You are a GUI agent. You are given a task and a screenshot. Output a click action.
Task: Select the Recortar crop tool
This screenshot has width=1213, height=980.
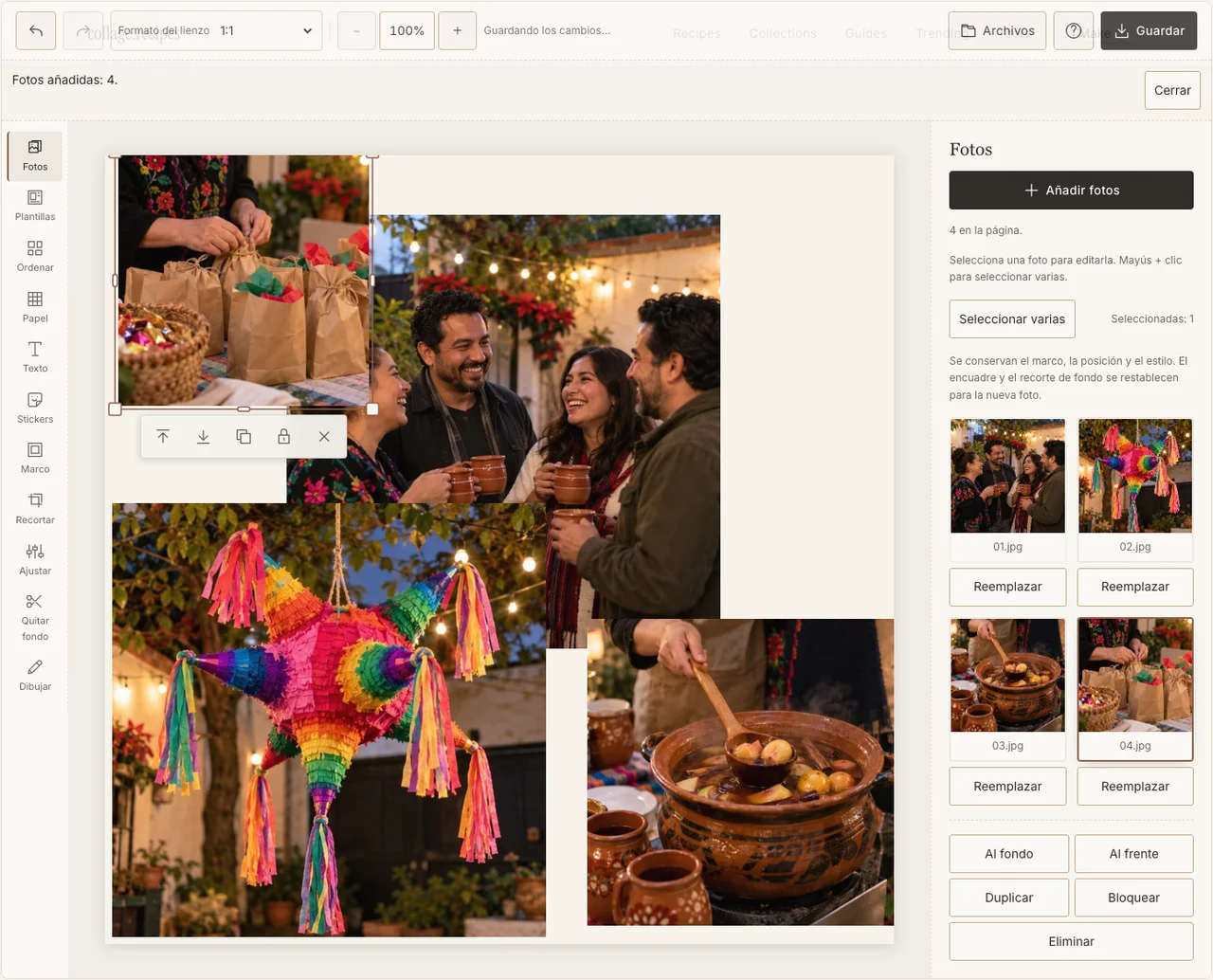coord(35,509)
